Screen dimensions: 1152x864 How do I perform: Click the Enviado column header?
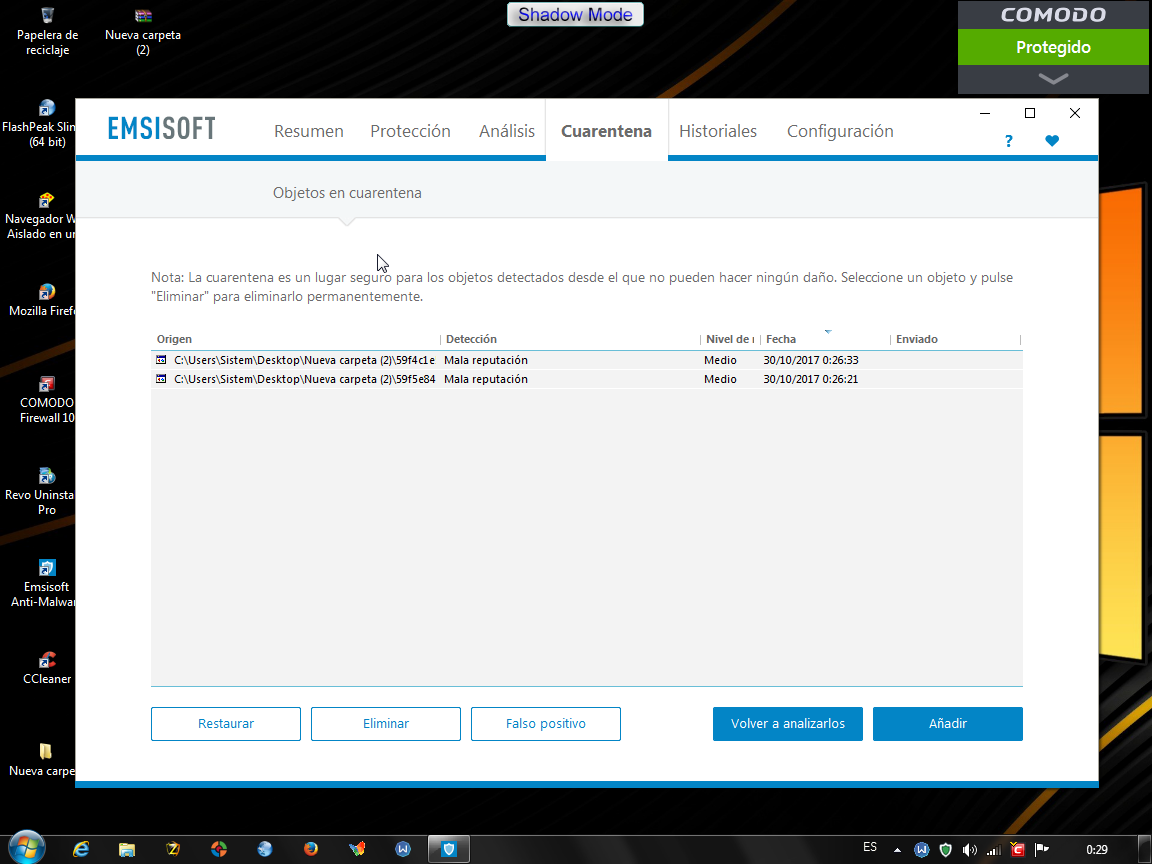[956, 339]
